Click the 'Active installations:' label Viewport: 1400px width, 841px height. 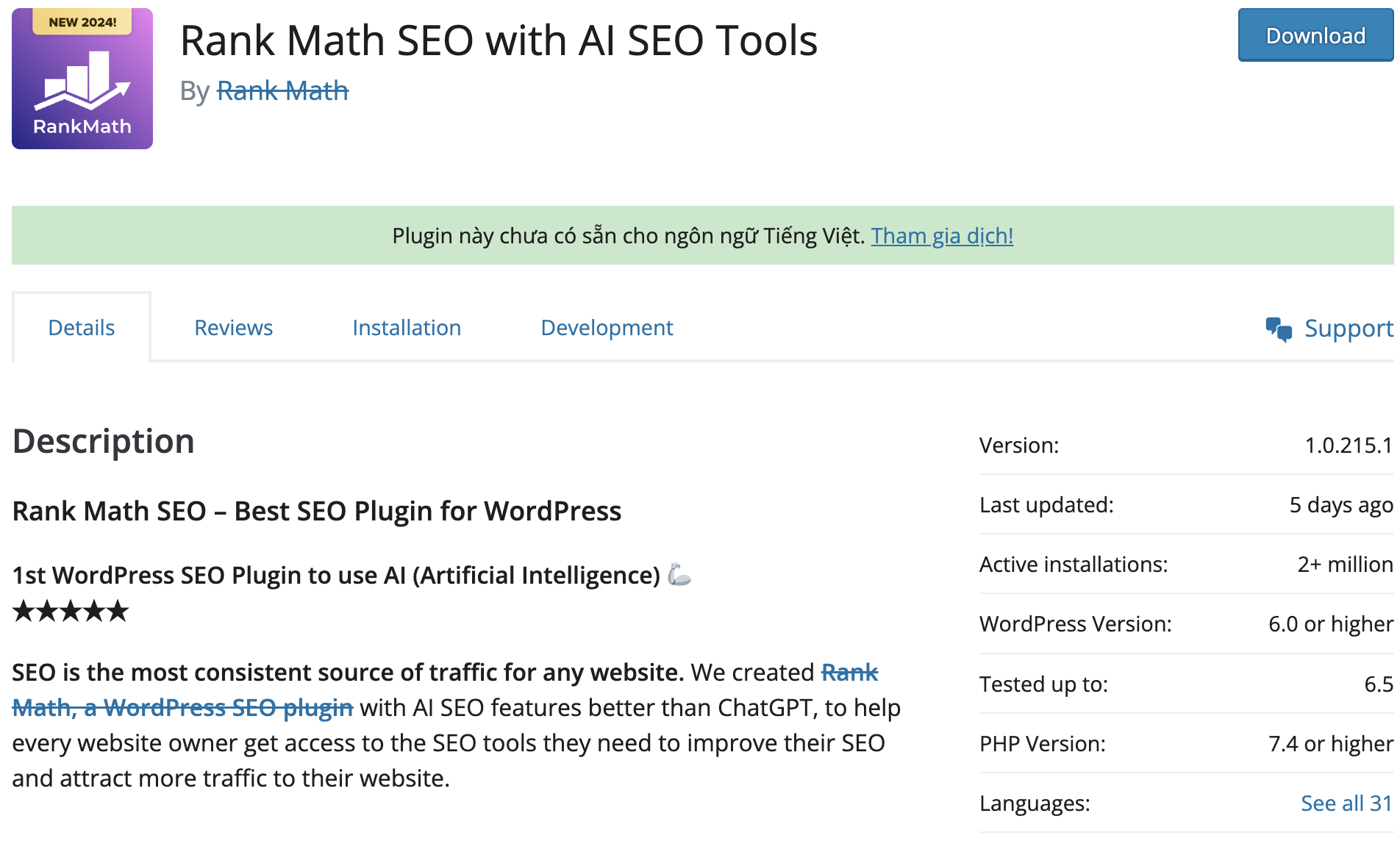[1074, 565]
